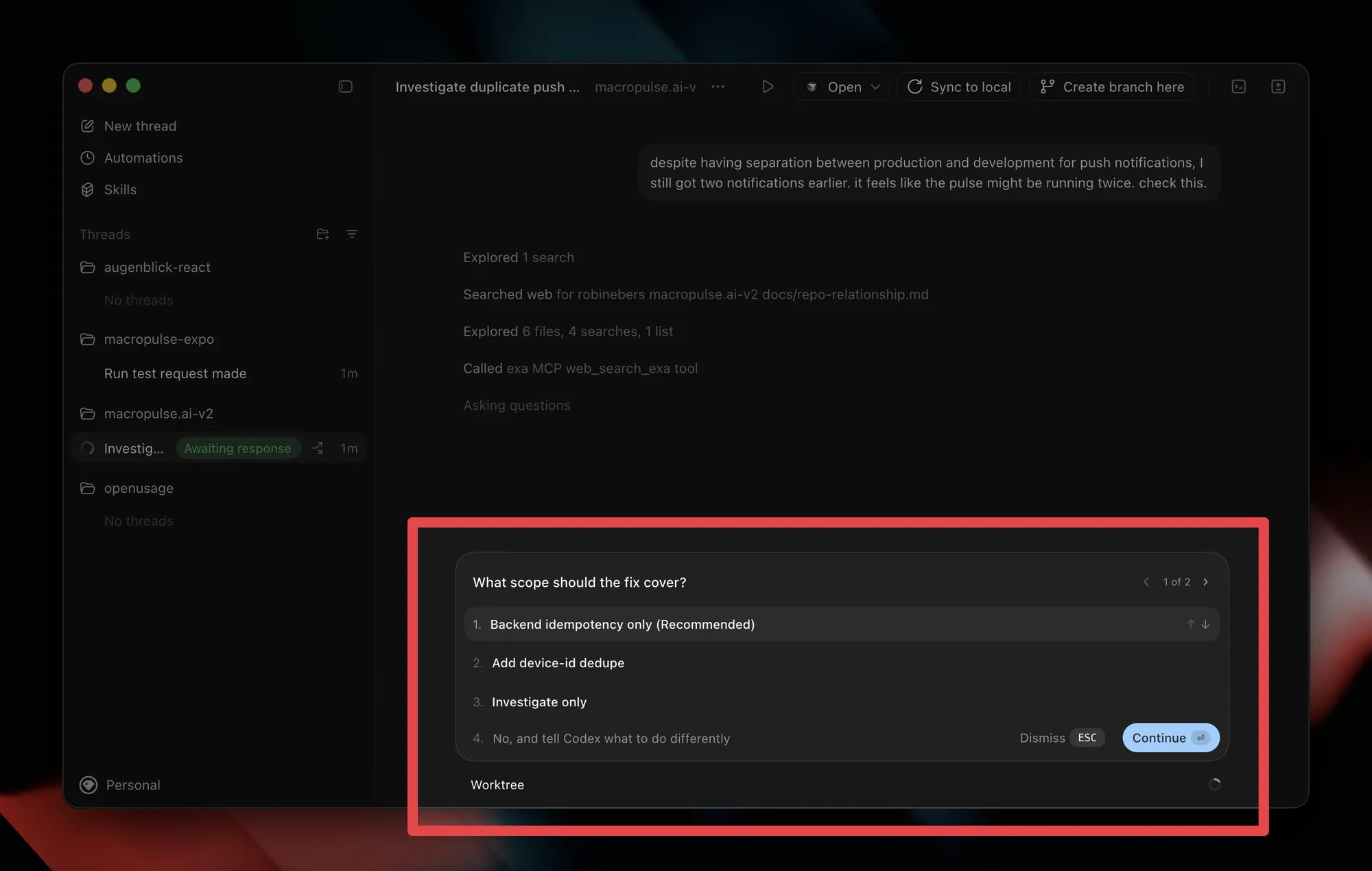Open the thread more options ellipsis
Image resolution: width=1372 pixels, height=871 pixels.
(x=718, y=86)
